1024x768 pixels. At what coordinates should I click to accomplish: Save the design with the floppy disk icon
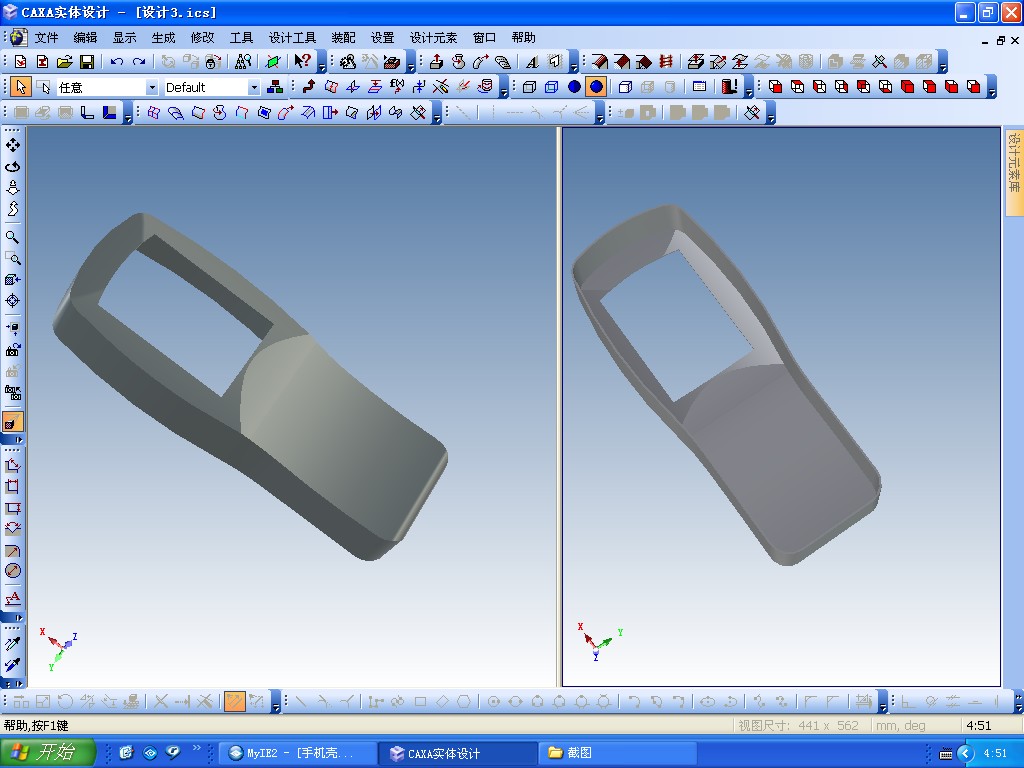tap(86, 61)
